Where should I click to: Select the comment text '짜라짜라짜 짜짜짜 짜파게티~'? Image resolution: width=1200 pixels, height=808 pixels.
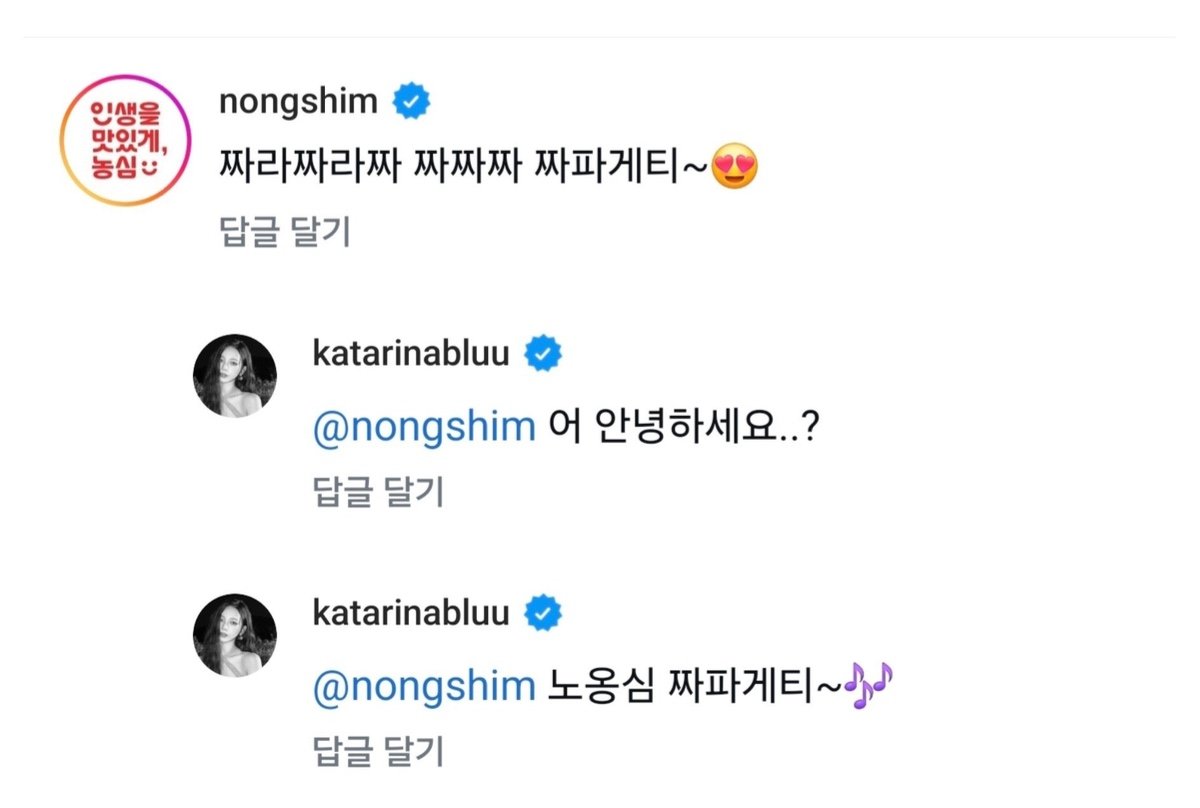click(462, 168)
